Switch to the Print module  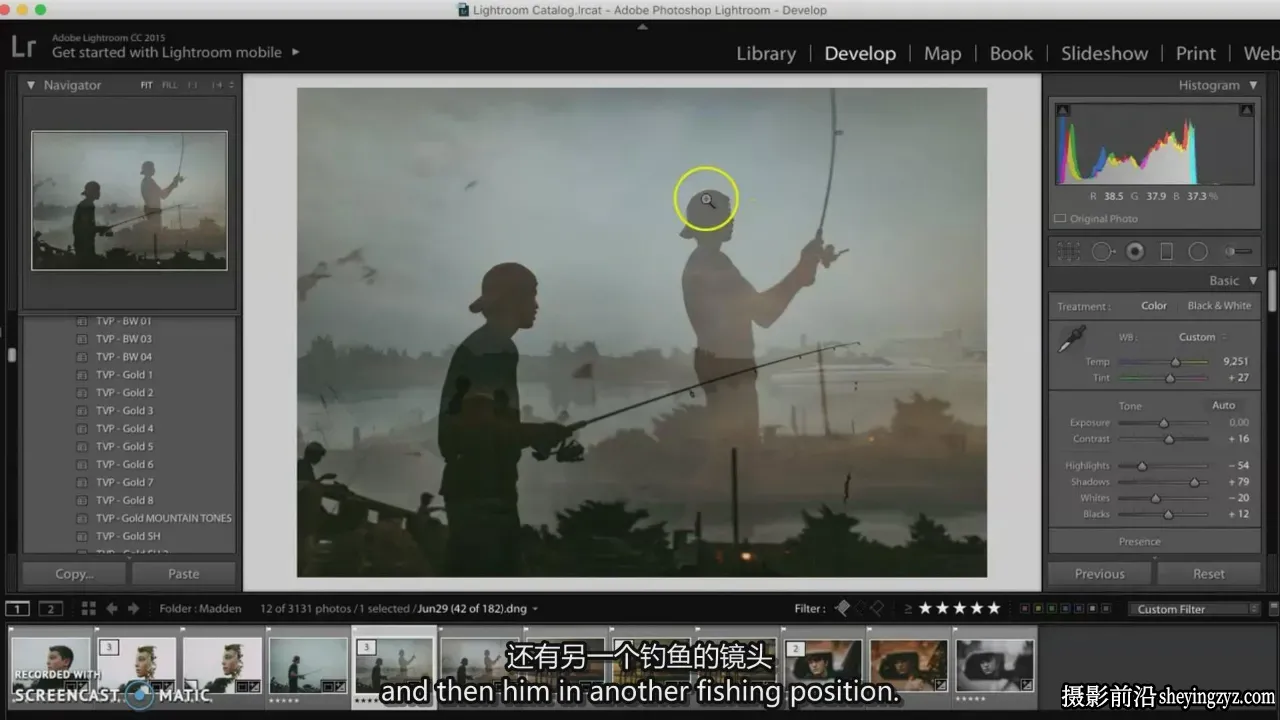[1196, 54]
